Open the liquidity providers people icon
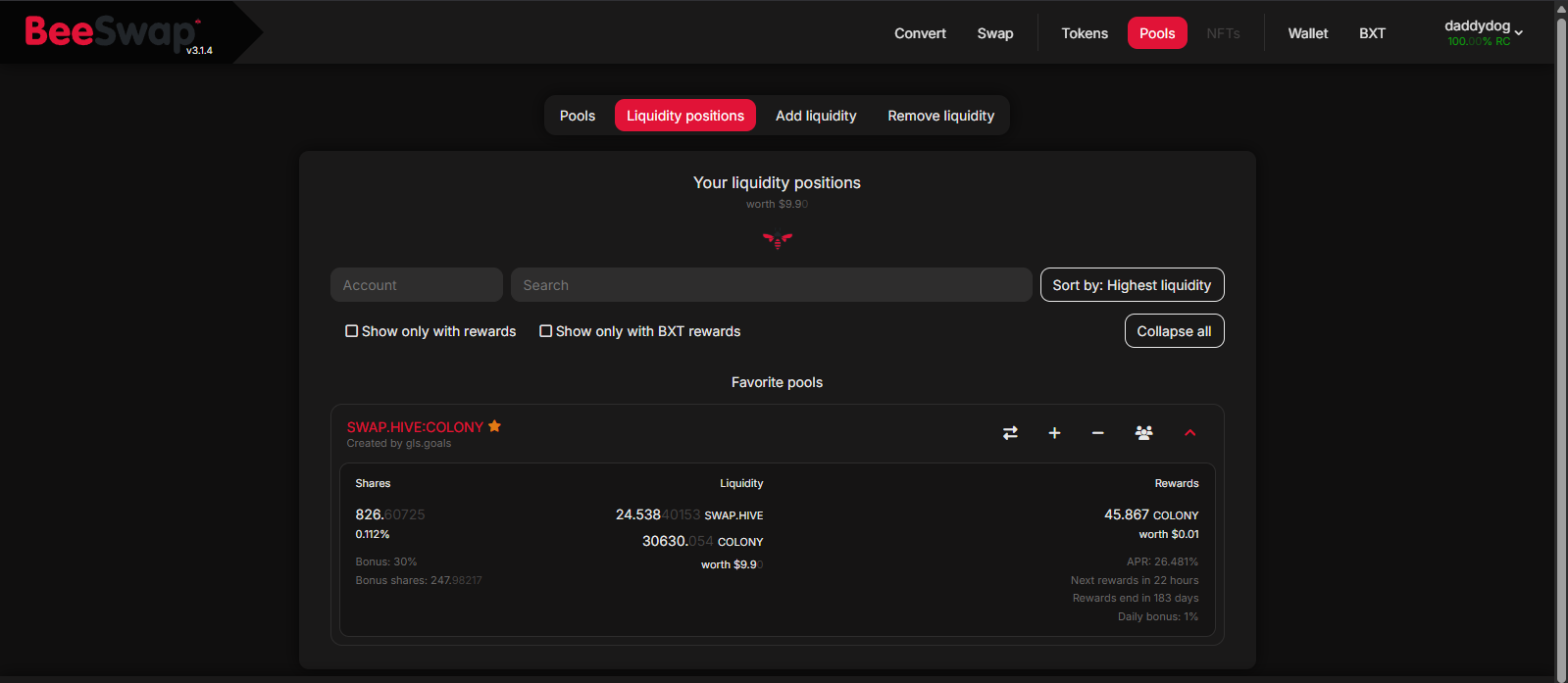The width and height of the screenshot is (1568, 683). click(1143, 433)
